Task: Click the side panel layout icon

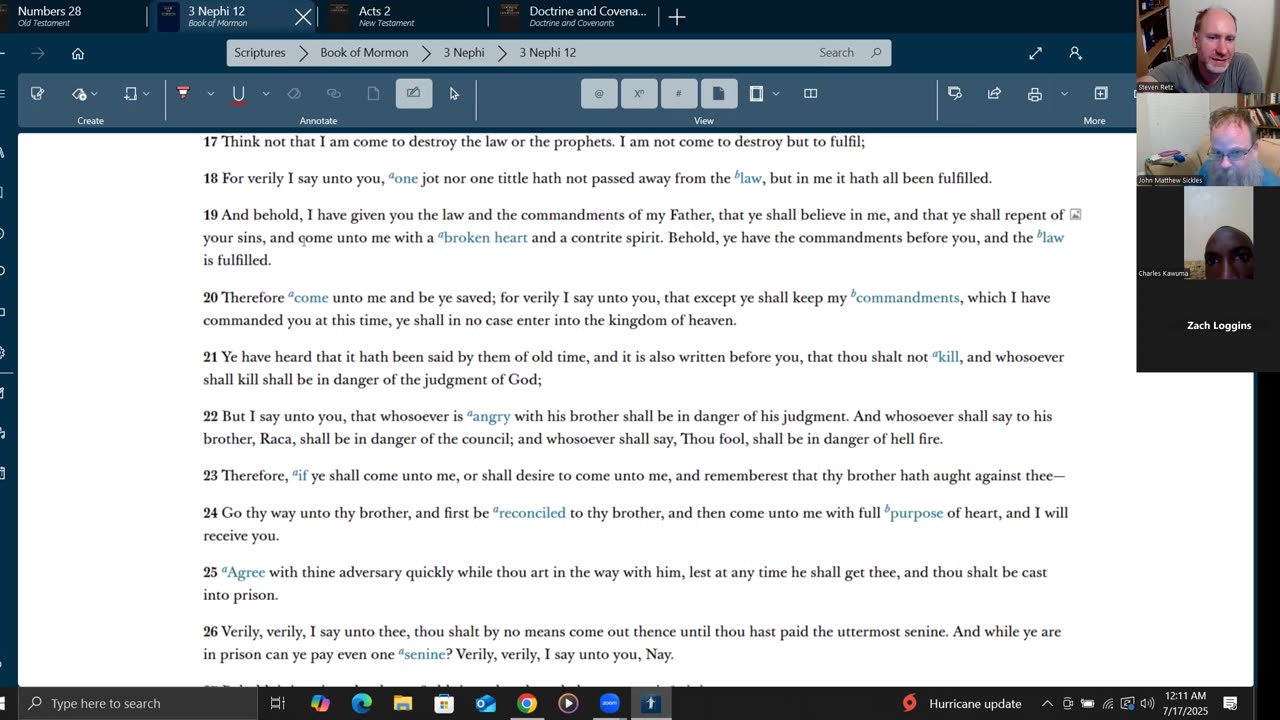Action: (x=757, y=93)
